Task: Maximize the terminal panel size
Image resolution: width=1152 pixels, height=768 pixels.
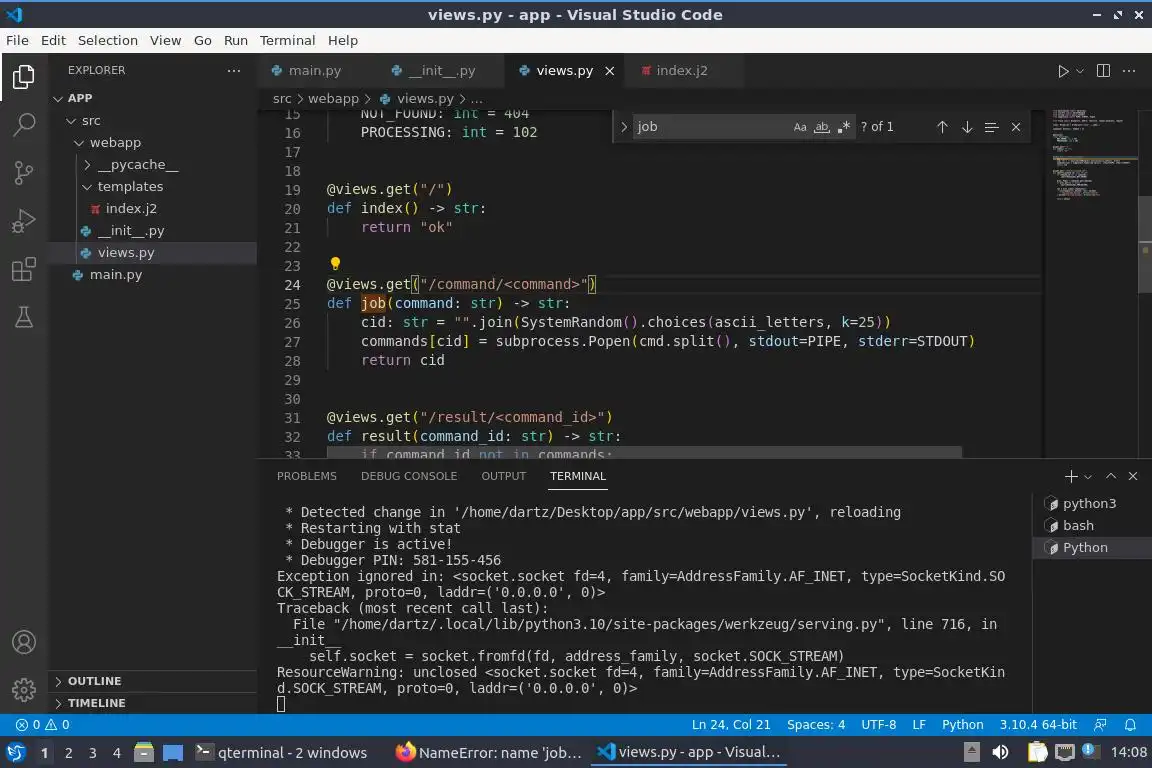Action: pos(1111,476)
